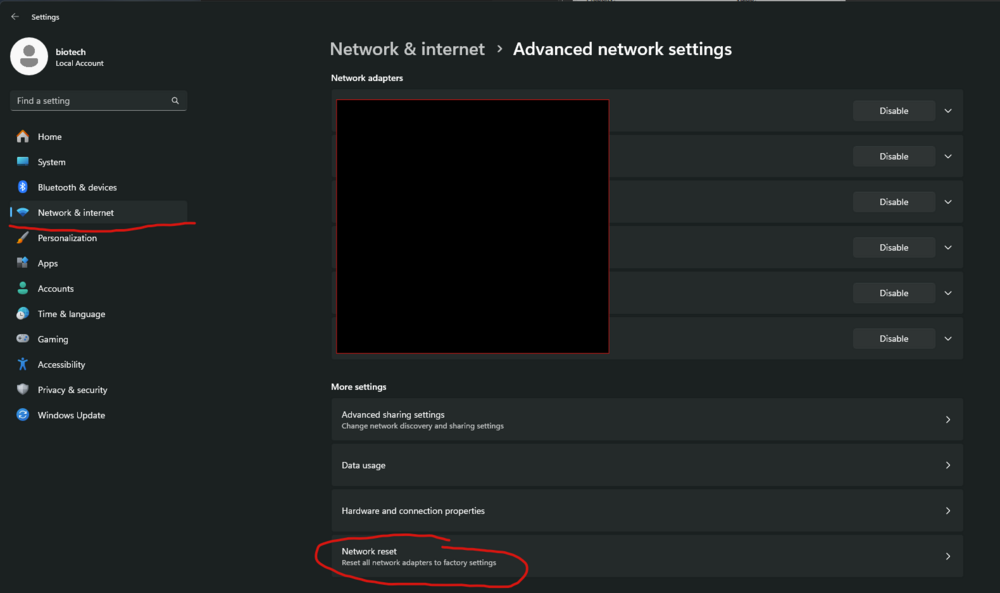This screenshot has height=593, width=1000.
Task: Type in the Find a setting box
Action: coord(90,101)
